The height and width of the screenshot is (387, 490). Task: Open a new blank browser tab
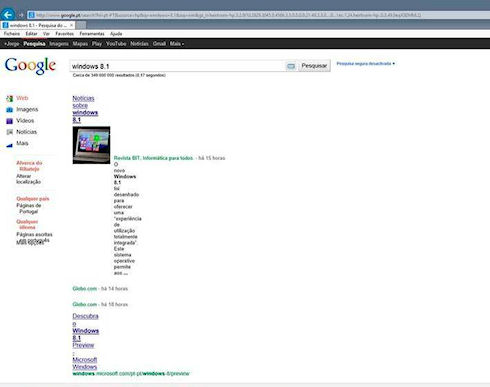point(81,25)
